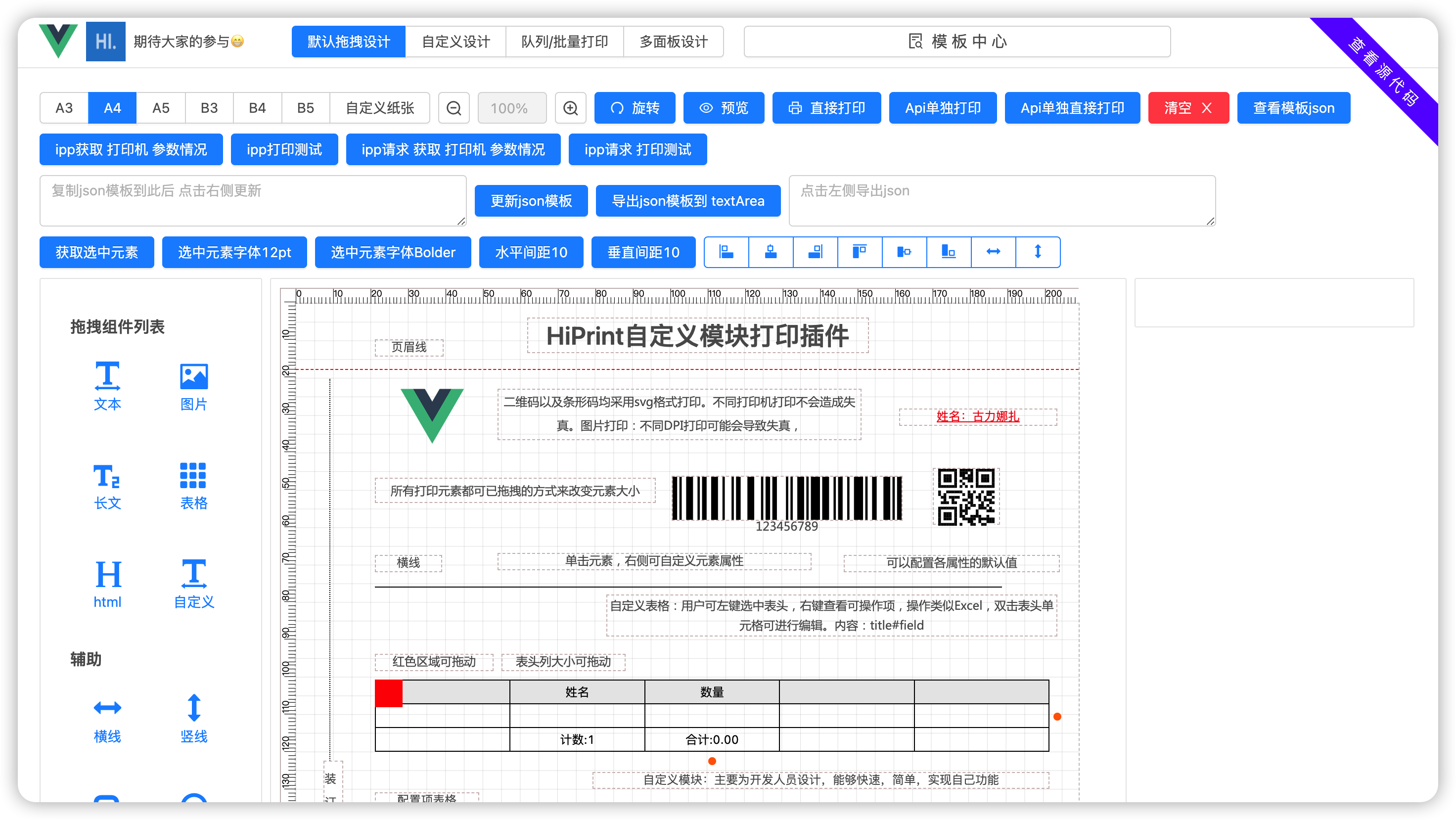
Task: Click 导出json模板到 textArea button
Action: point(688,201)
